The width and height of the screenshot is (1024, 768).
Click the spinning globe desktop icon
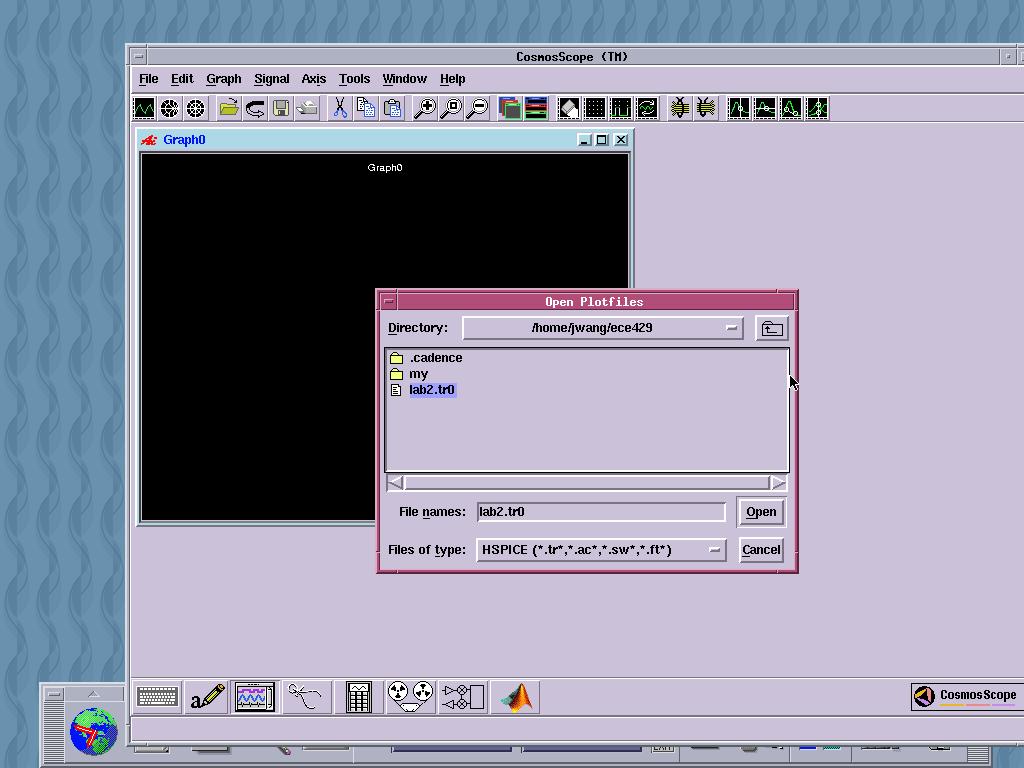click(x=93, y=731)
